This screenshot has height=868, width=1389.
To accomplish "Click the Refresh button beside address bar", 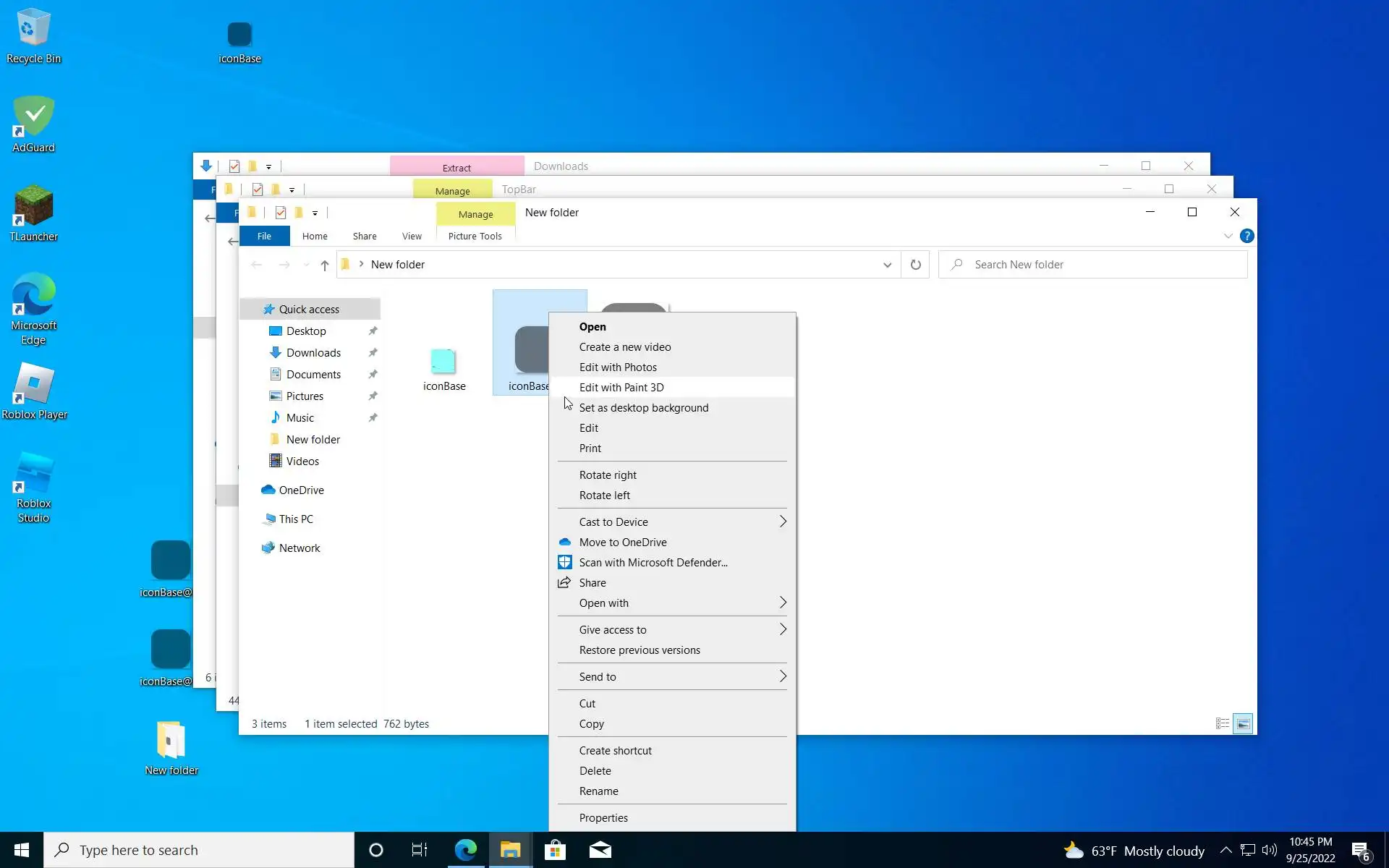I will [x=915, y=265].
